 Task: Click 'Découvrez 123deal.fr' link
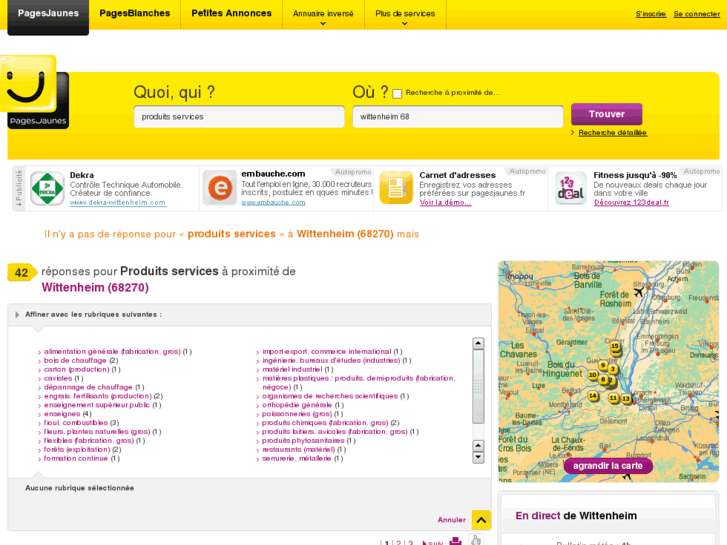tap(631, 203)
